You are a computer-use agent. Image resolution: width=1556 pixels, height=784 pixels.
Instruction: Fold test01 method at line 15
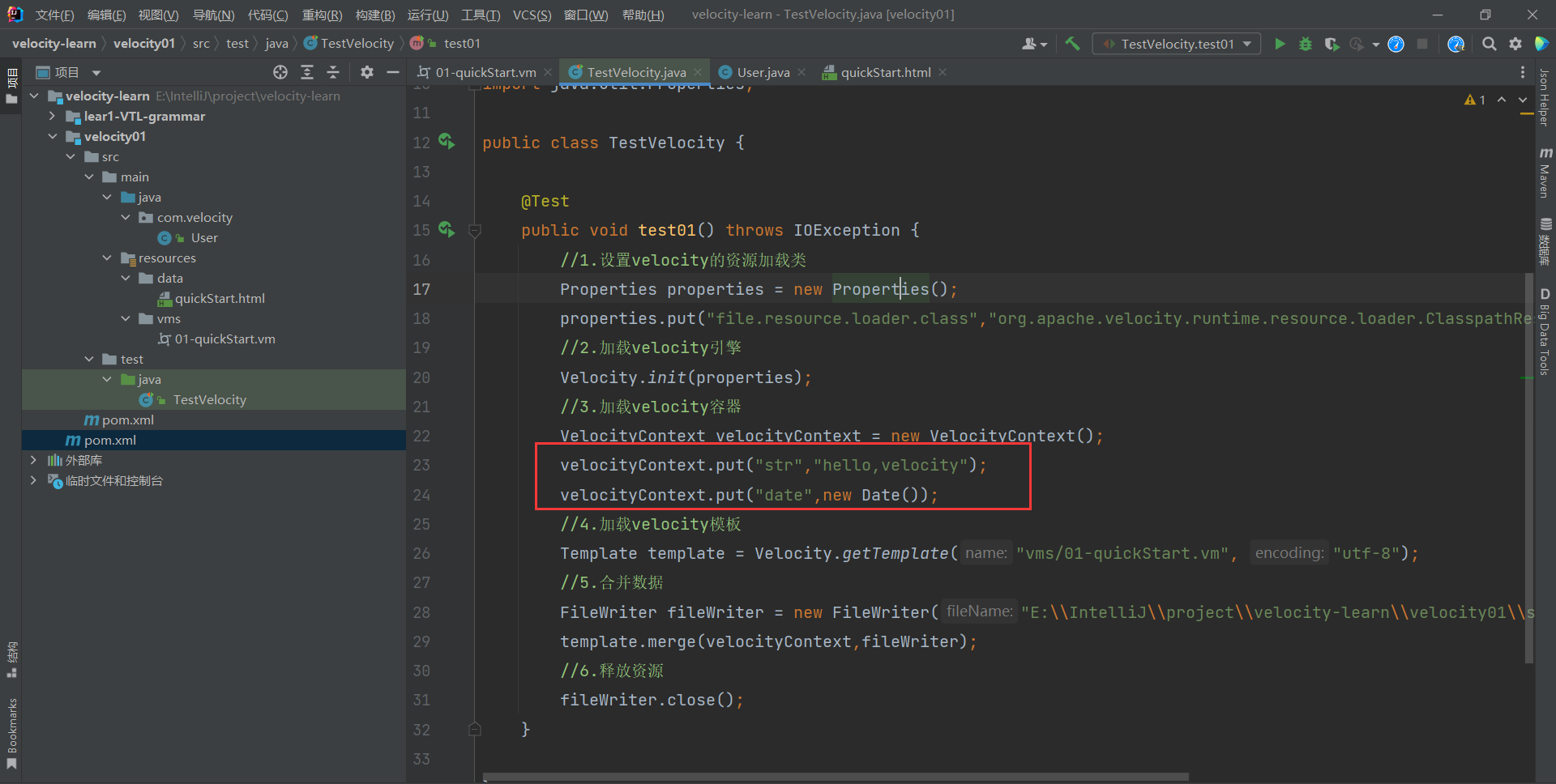476,231
